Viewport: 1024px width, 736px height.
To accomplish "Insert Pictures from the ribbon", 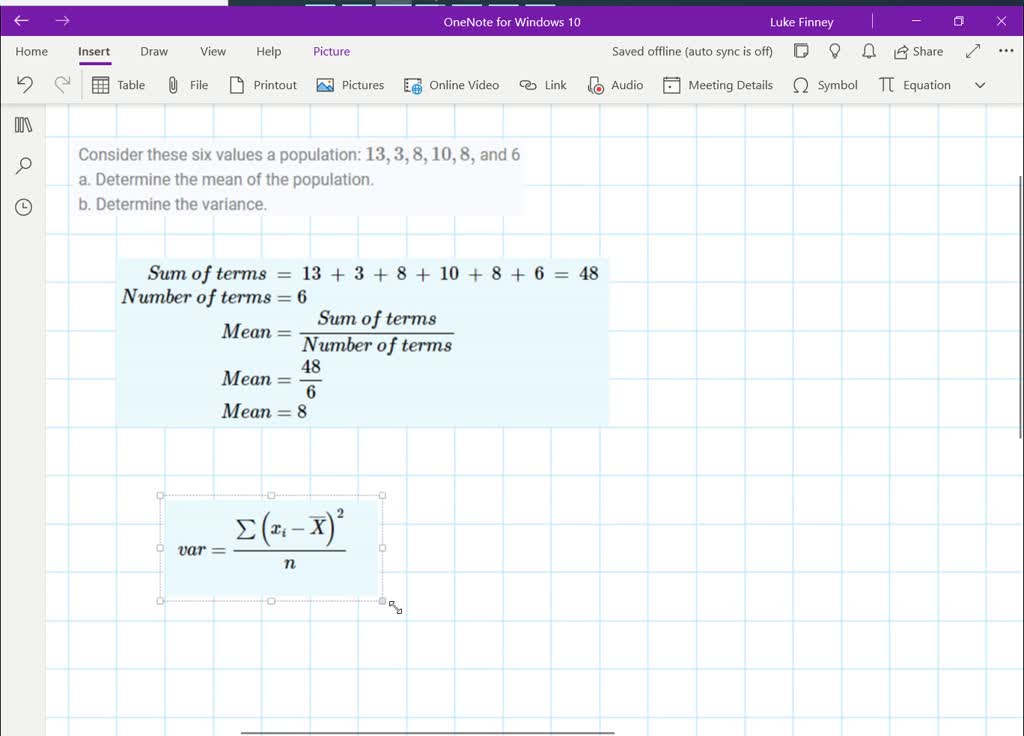I will click(349, 85).
